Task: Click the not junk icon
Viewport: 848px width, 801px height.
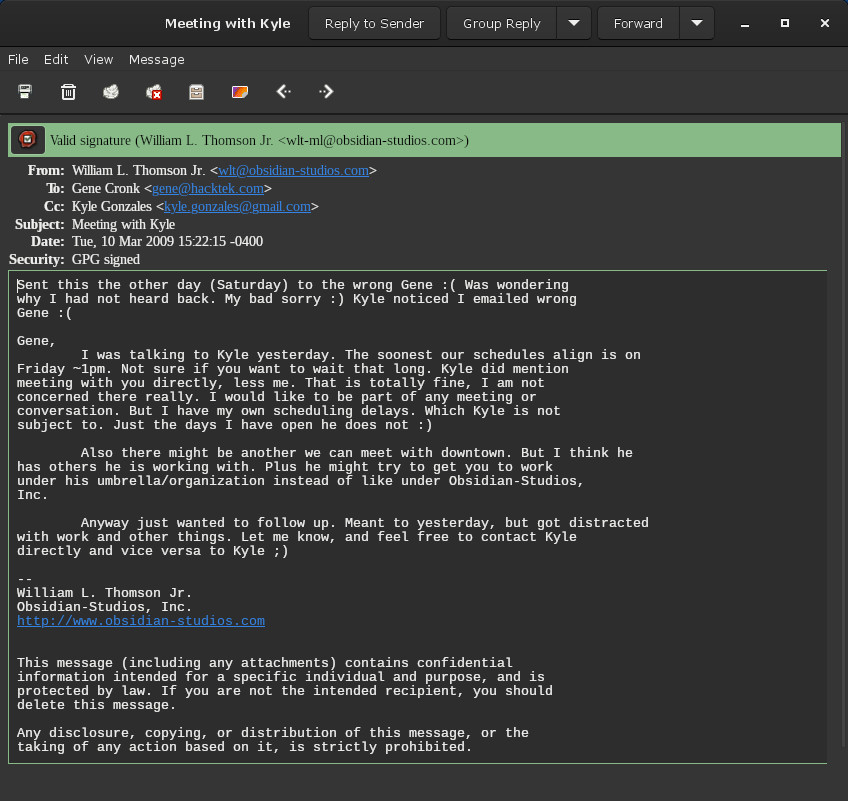Action: point(154,92)
